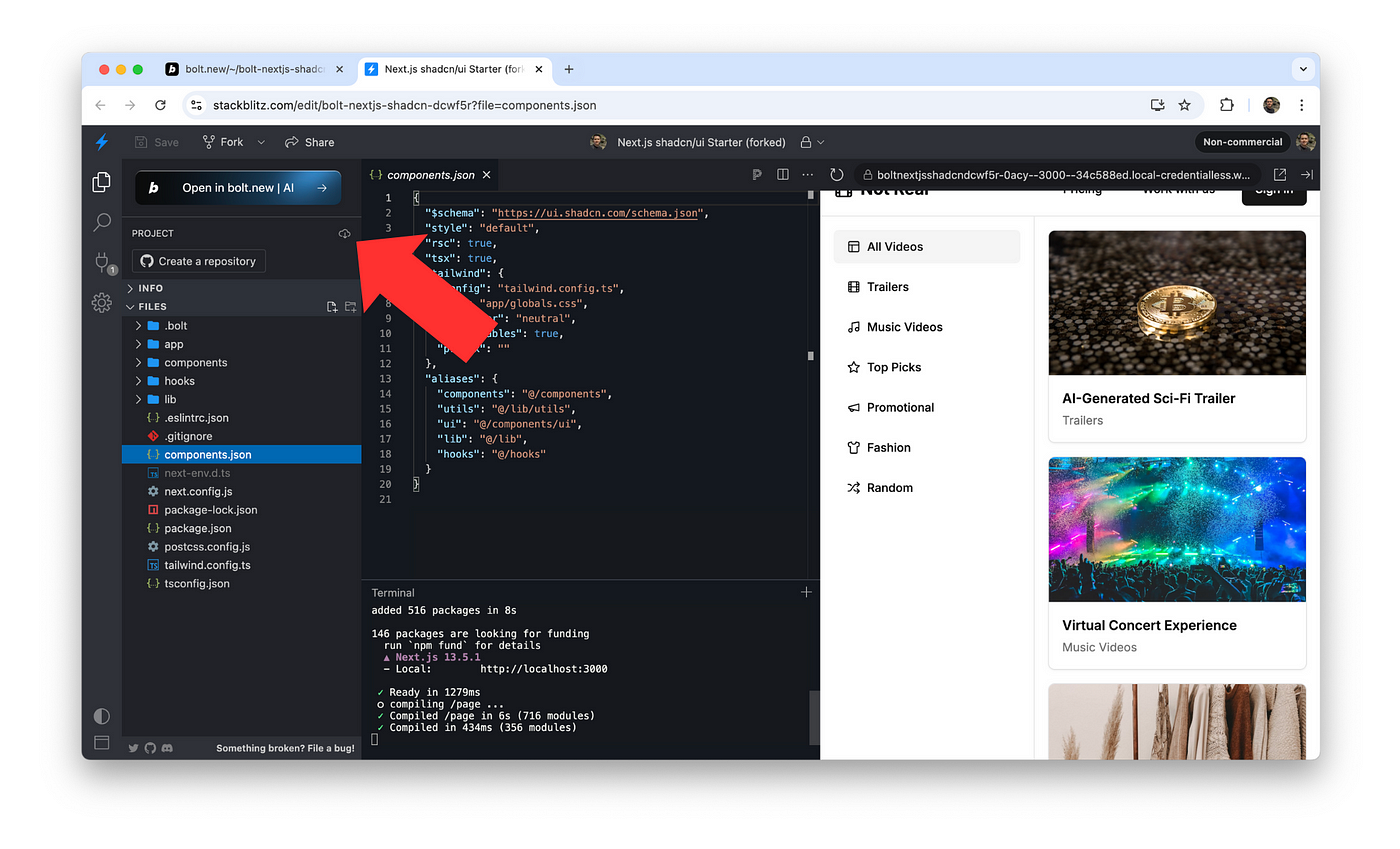Click the Share button
Image resolution: width=1400 pixels, height=849 pixels.
pos(309,142)
